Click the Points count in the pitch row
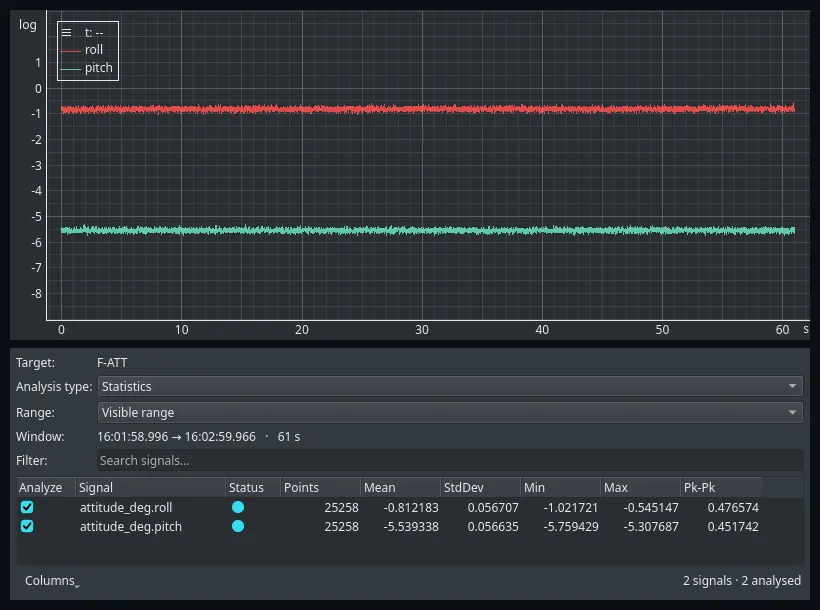The image size is (820, 610). [x=341, y=527]
